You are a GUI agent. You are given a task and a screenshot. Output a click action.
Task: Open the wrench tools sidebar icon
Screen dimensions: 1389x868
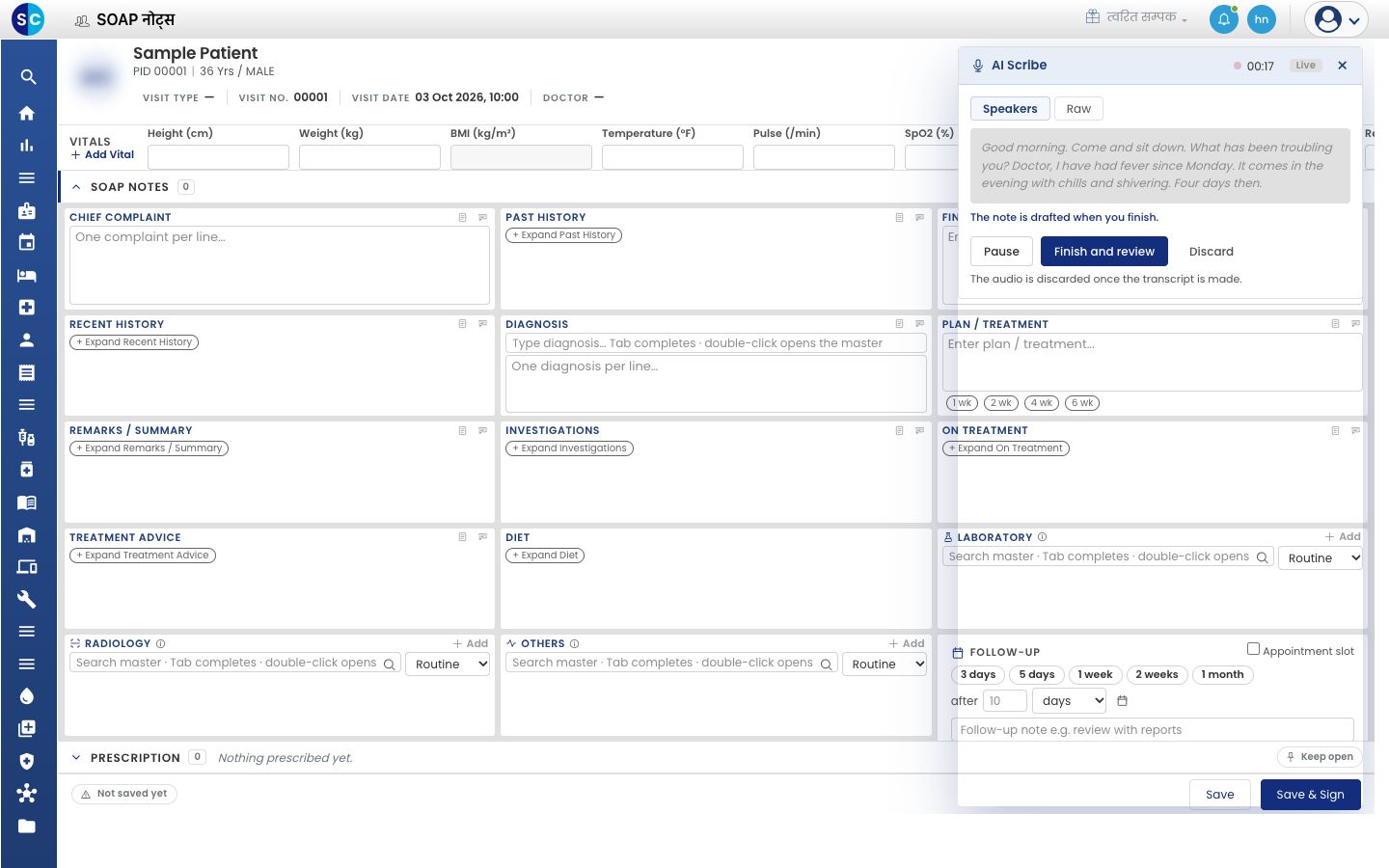pos(27,599)
